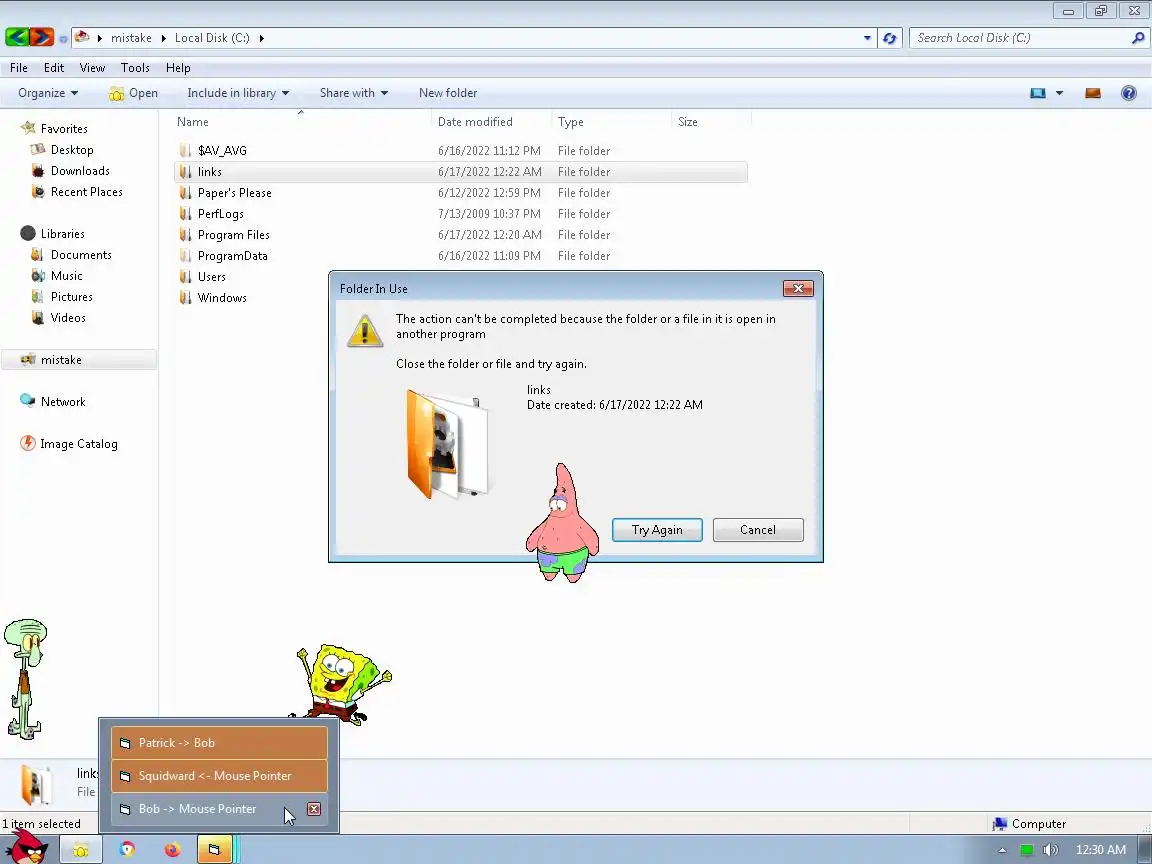
Task: Select the Paper's Please folder
Action: coord(234,192)
